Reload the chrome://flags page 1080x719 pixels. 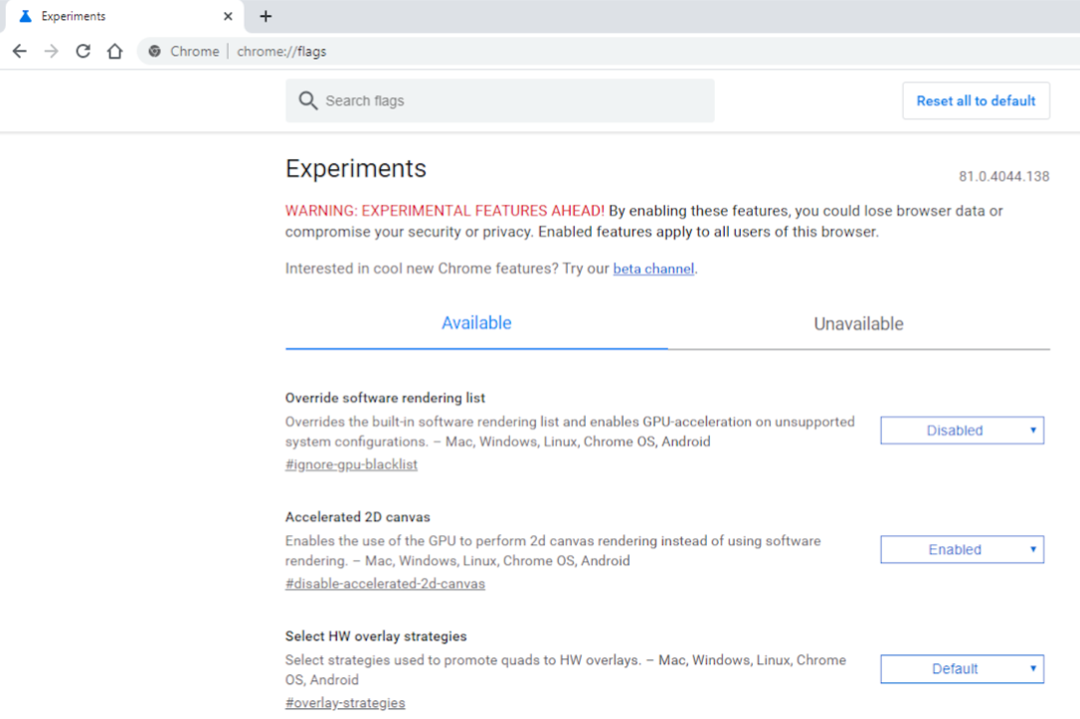(x=83, y=51)
